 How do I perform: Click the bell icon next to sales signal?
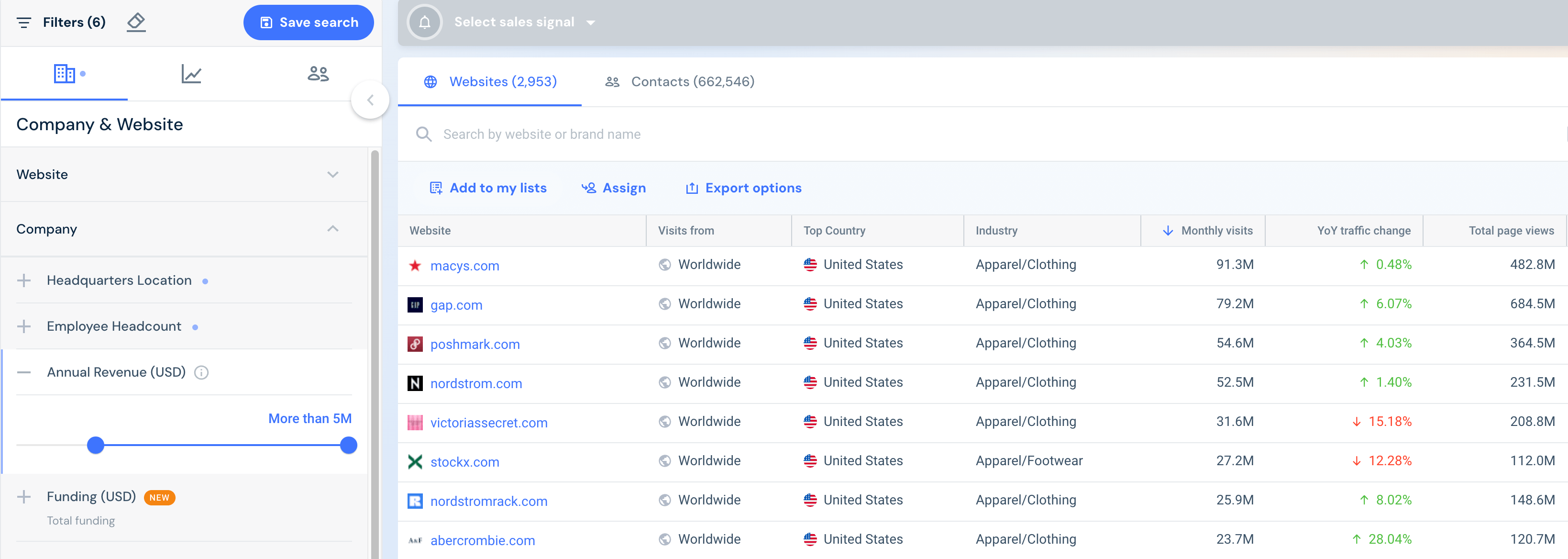pos(424,22)
